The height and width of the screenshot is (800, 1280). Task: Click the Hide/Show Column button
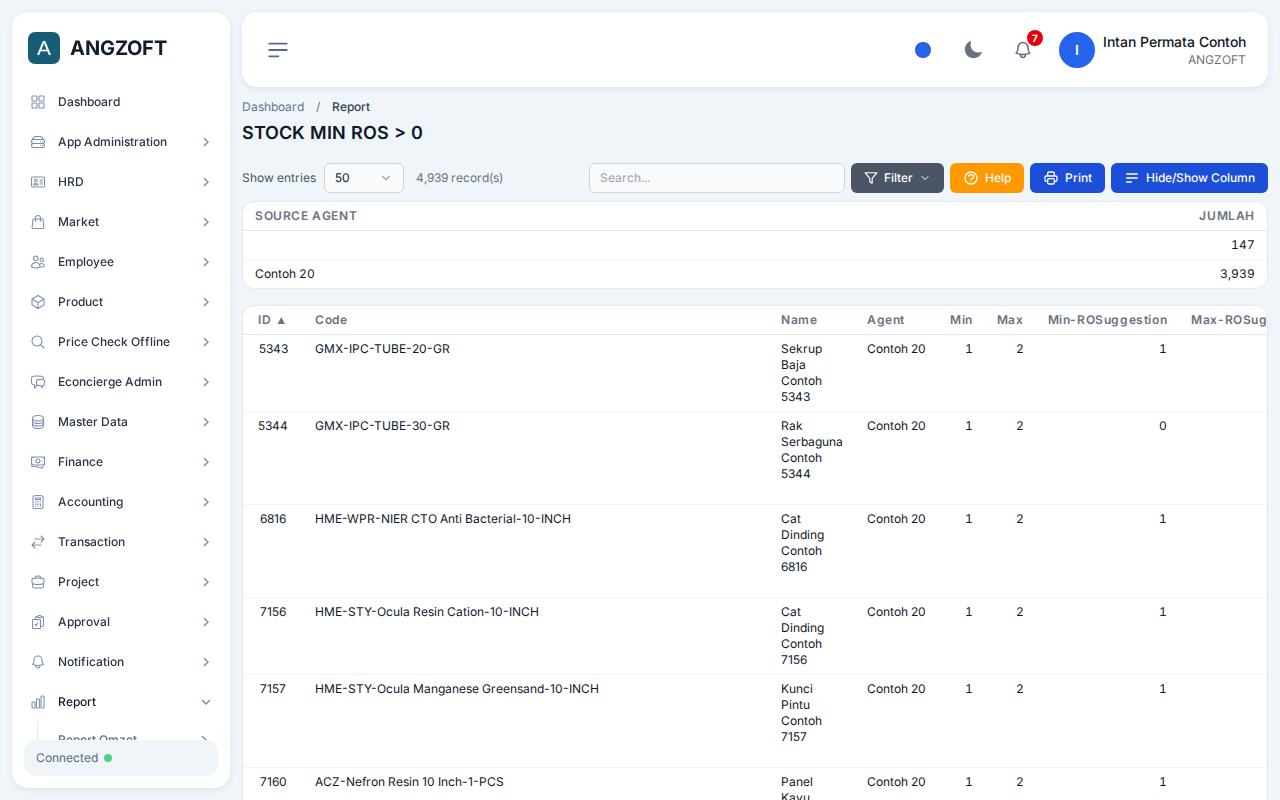(1189, 178)
